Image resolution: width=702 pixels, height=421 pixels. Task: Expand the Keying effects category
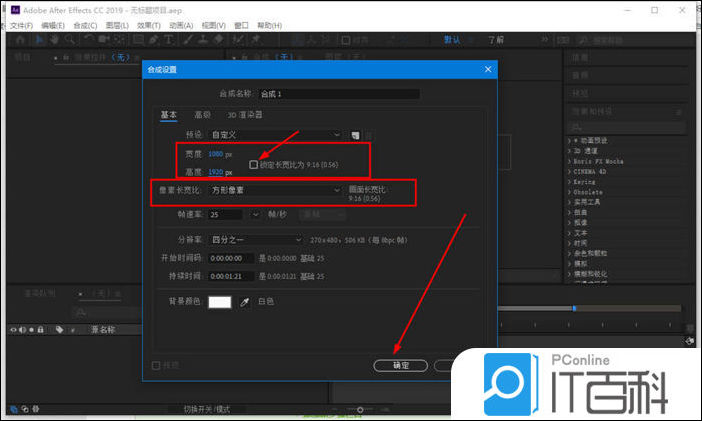[569, 182]
